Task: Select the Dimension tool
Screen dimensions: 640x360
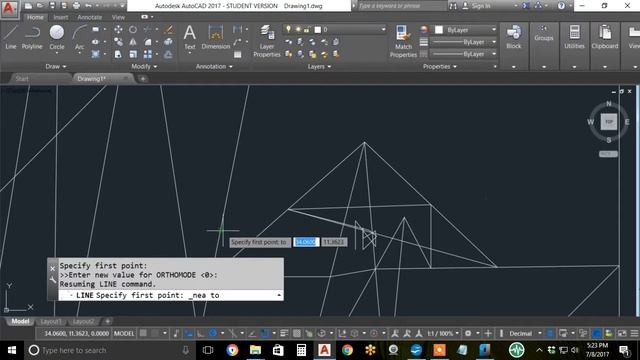Action: (216, 37)
